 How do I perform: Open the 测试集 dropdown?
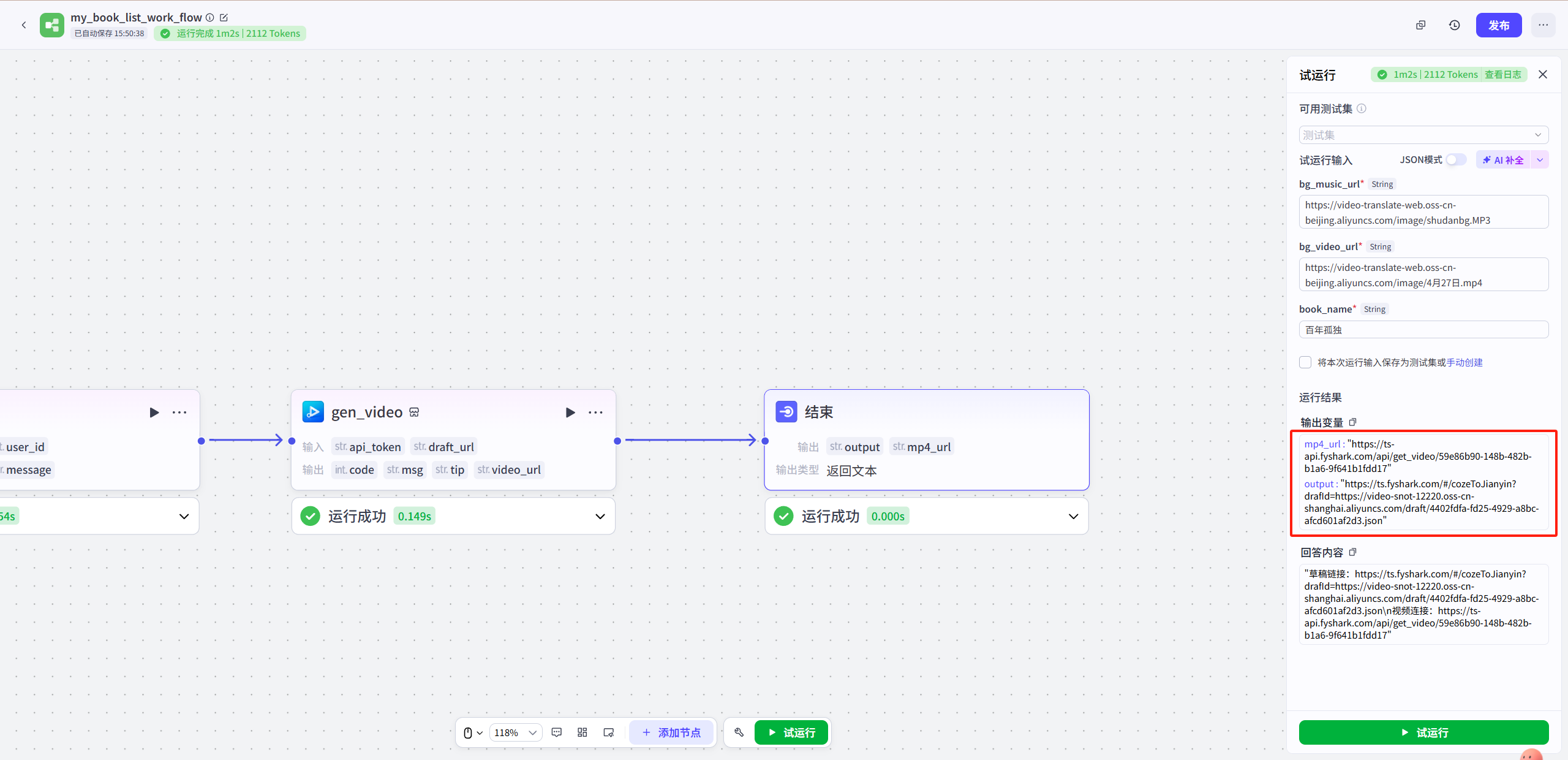pos(1423,135)
